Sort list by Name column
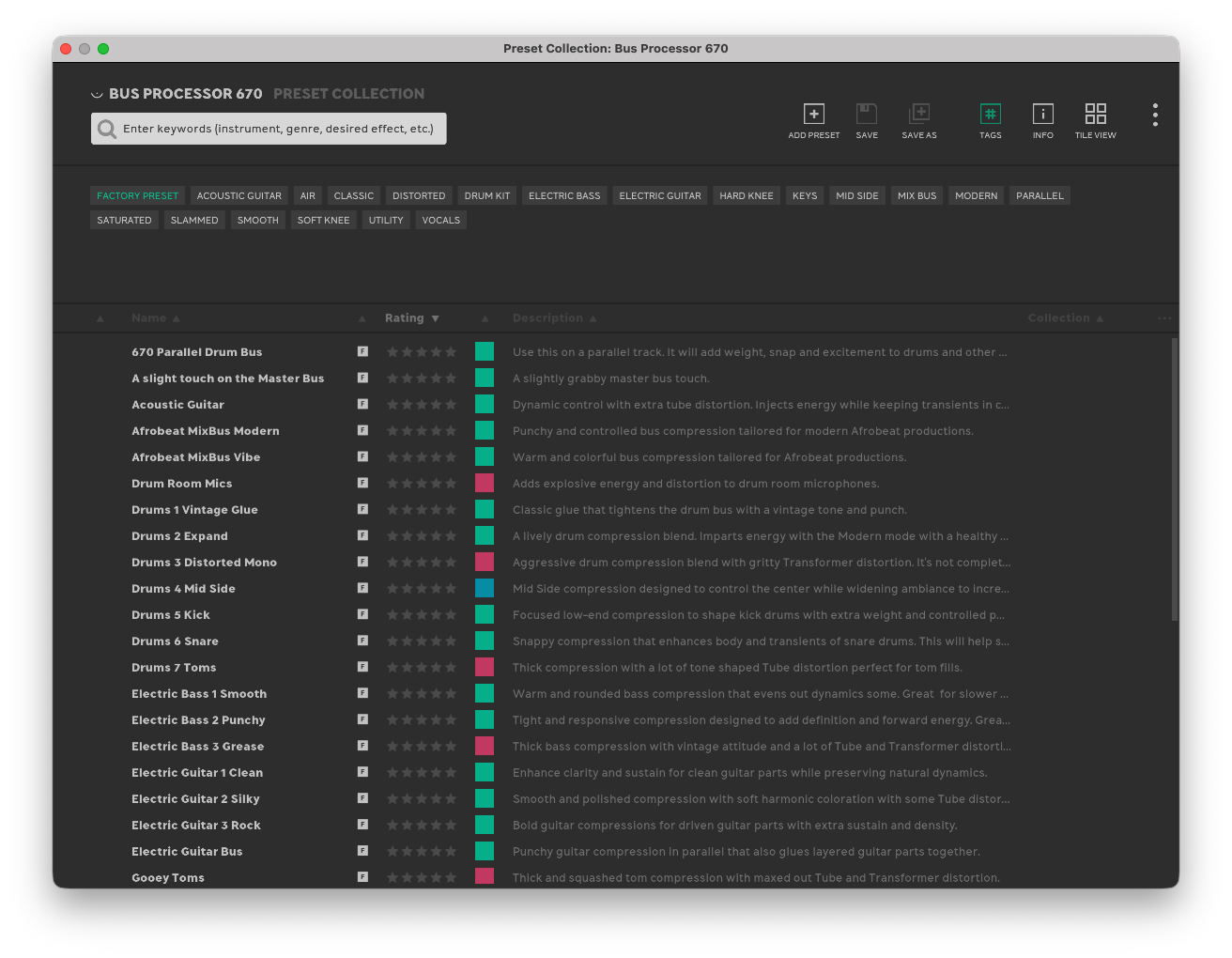1232x958 pixels. pyautogui.click(x=155, y=318)
